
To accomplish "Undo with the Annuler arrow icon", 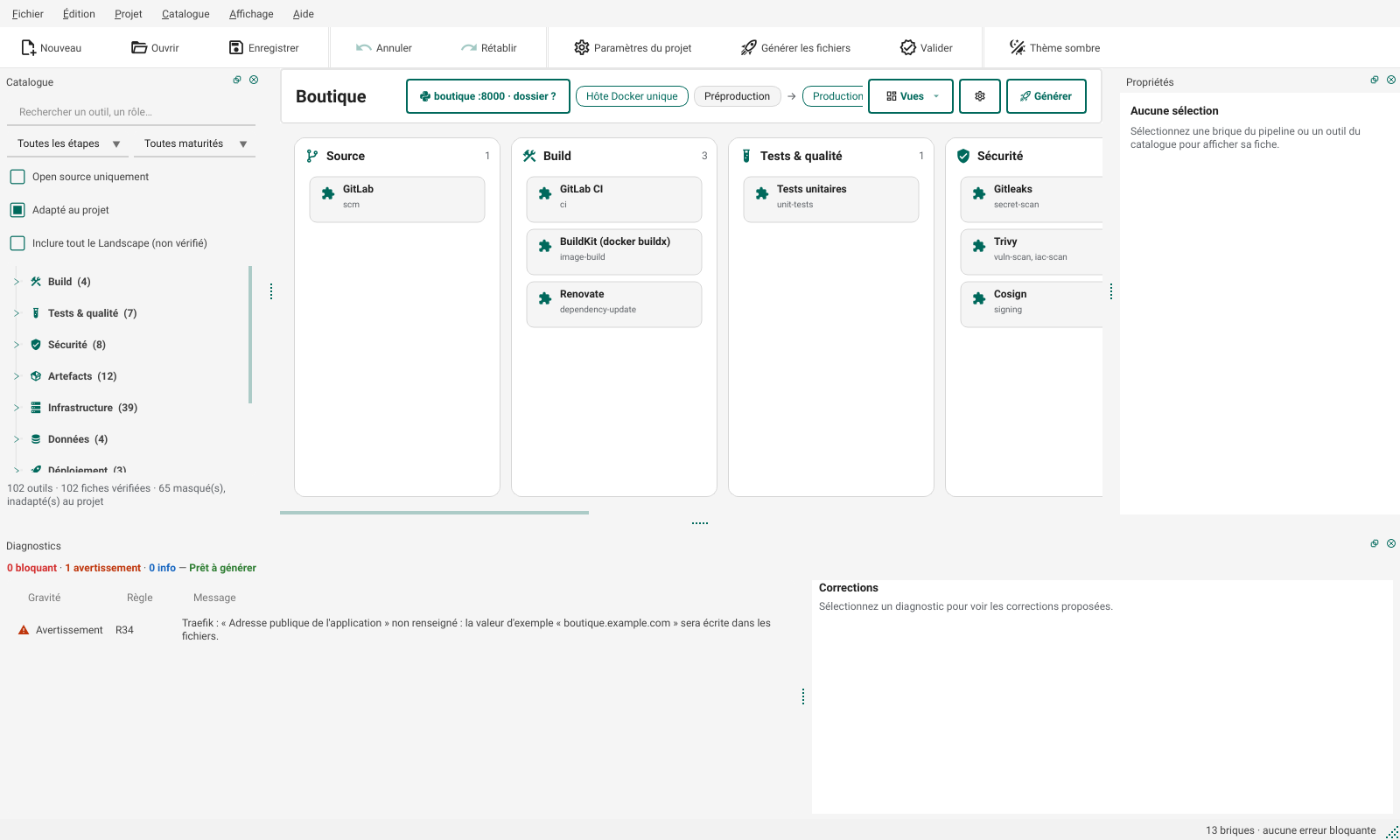I will click(364, 47).
